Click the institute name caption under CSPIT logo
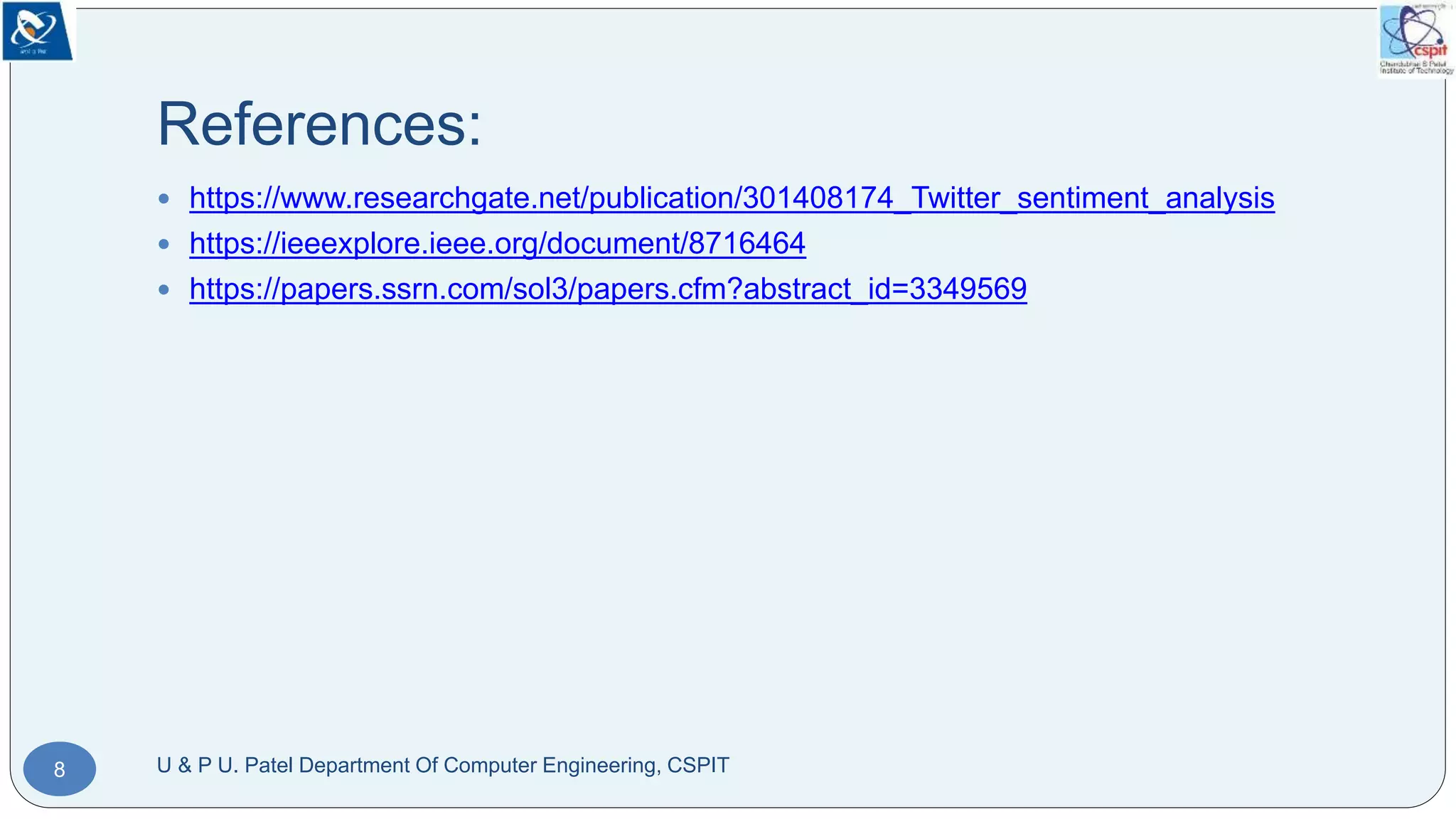1456x819 pixels. click(x=1416, y=67)
